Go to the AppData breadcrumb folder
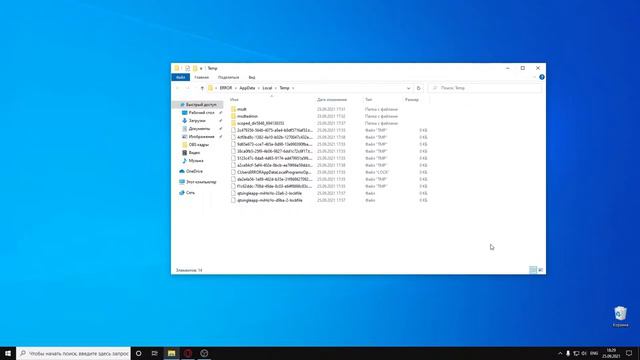 click(x=247, y=88)
